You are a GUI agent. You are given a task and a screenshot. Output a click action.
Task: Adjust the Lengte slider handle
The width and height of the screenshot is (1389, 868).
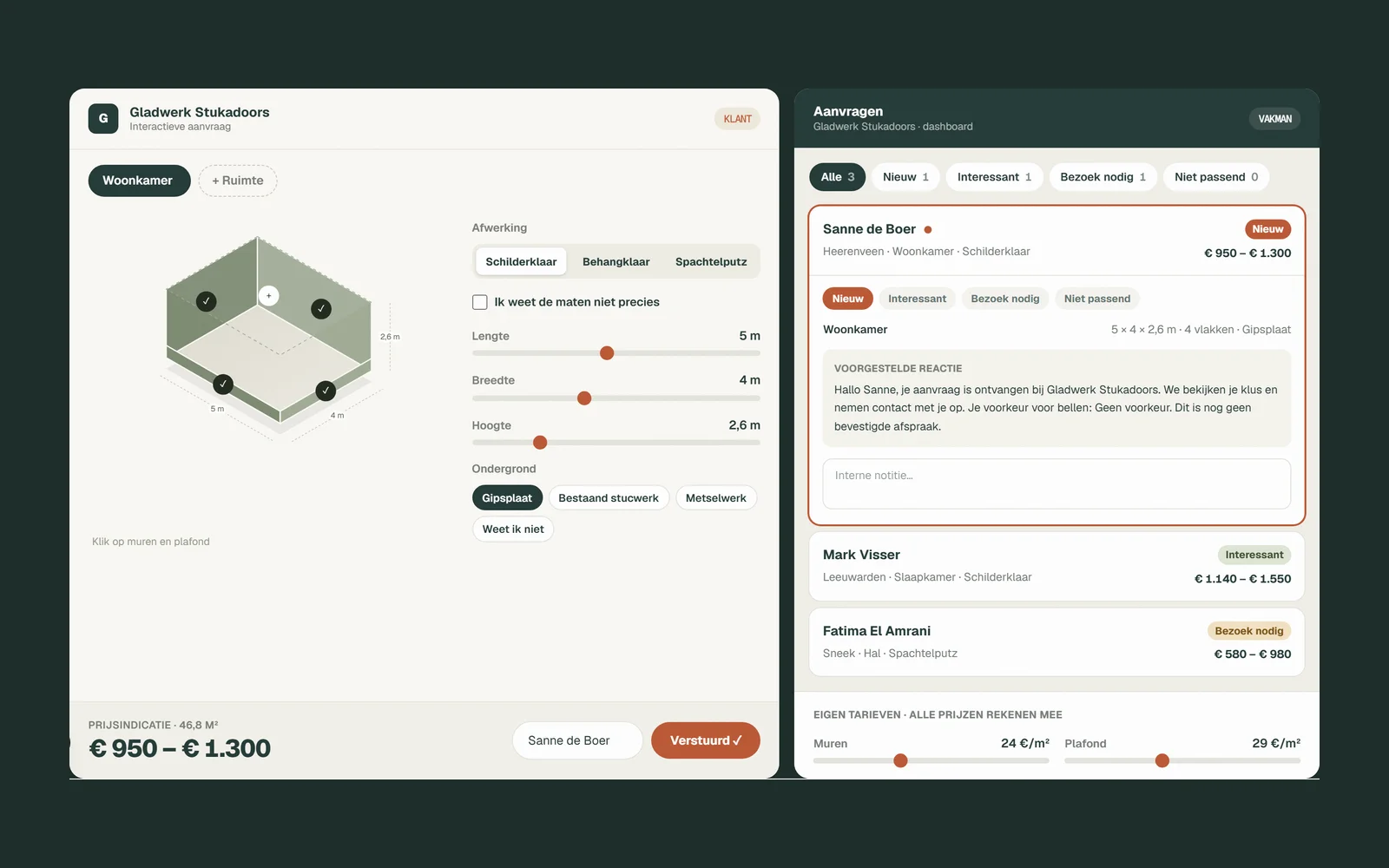607,353
